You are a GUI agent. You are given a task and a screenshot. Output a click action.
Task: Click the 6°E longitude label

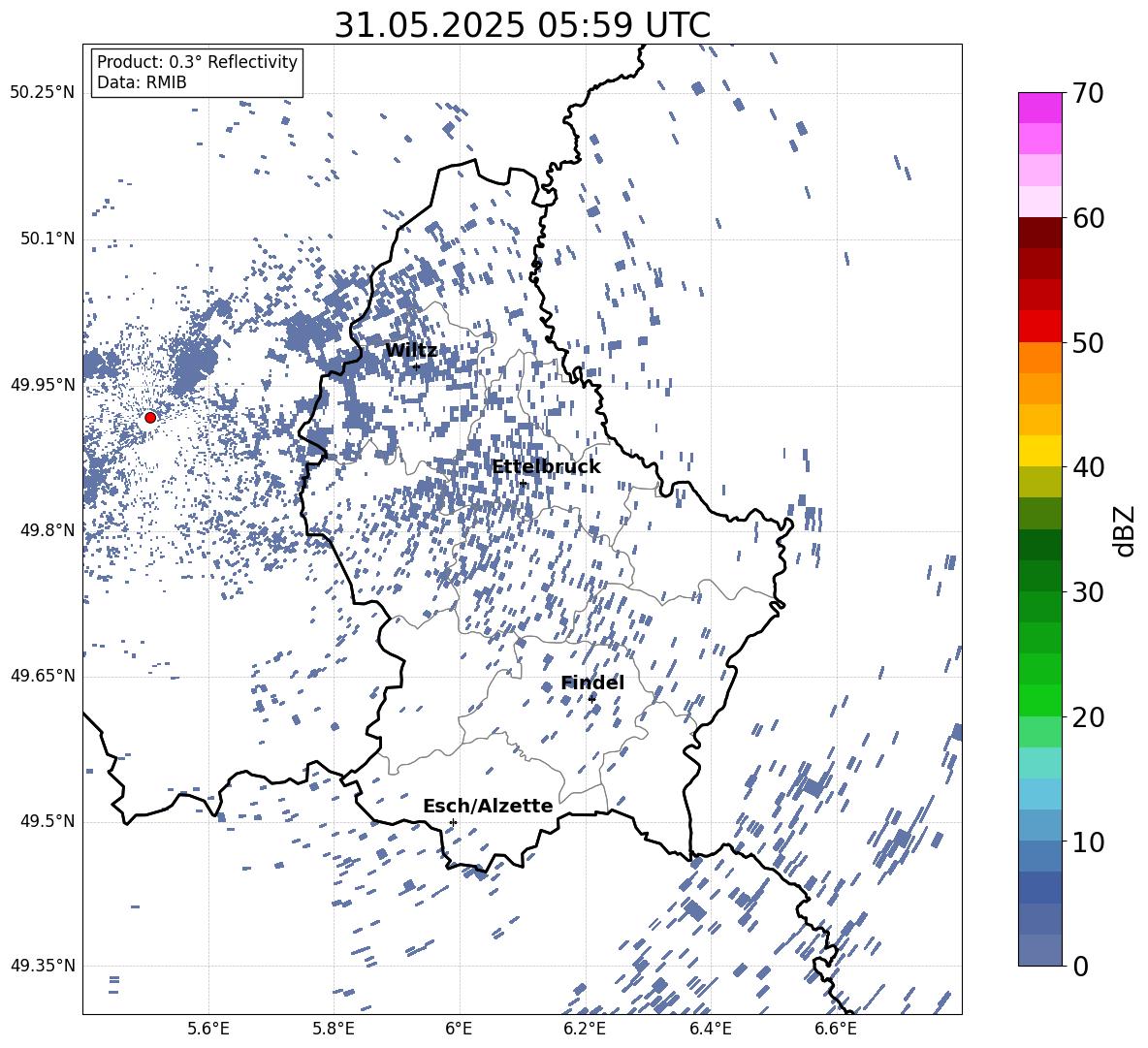[x=459, y=1029]
